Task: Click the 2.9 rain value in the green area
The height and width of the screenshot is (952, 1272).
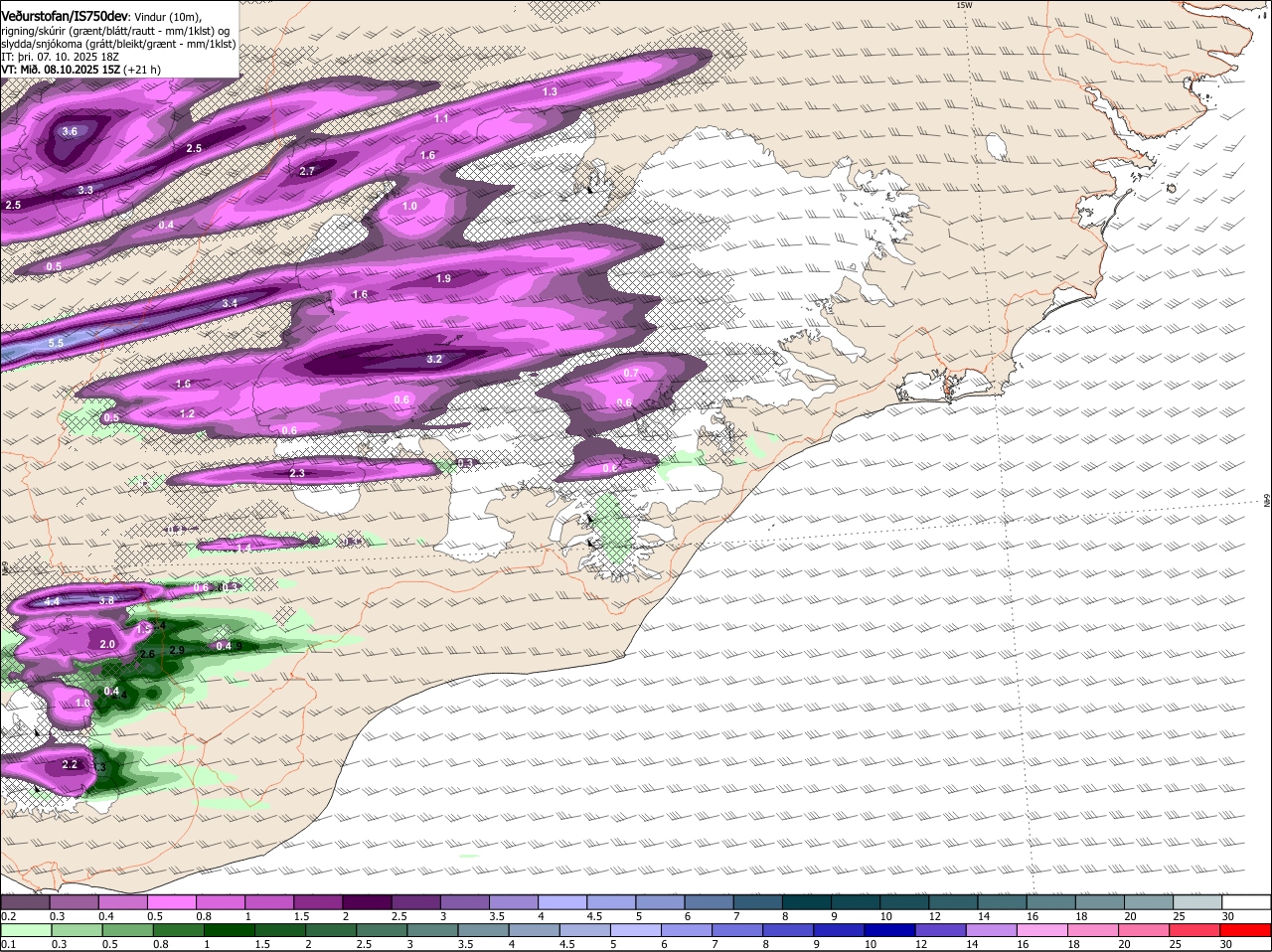Action: click(x=177, y=650)
